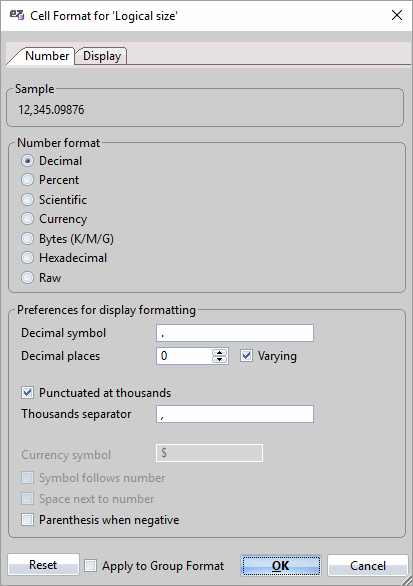Switch to the Display tab

pos(102,56)
